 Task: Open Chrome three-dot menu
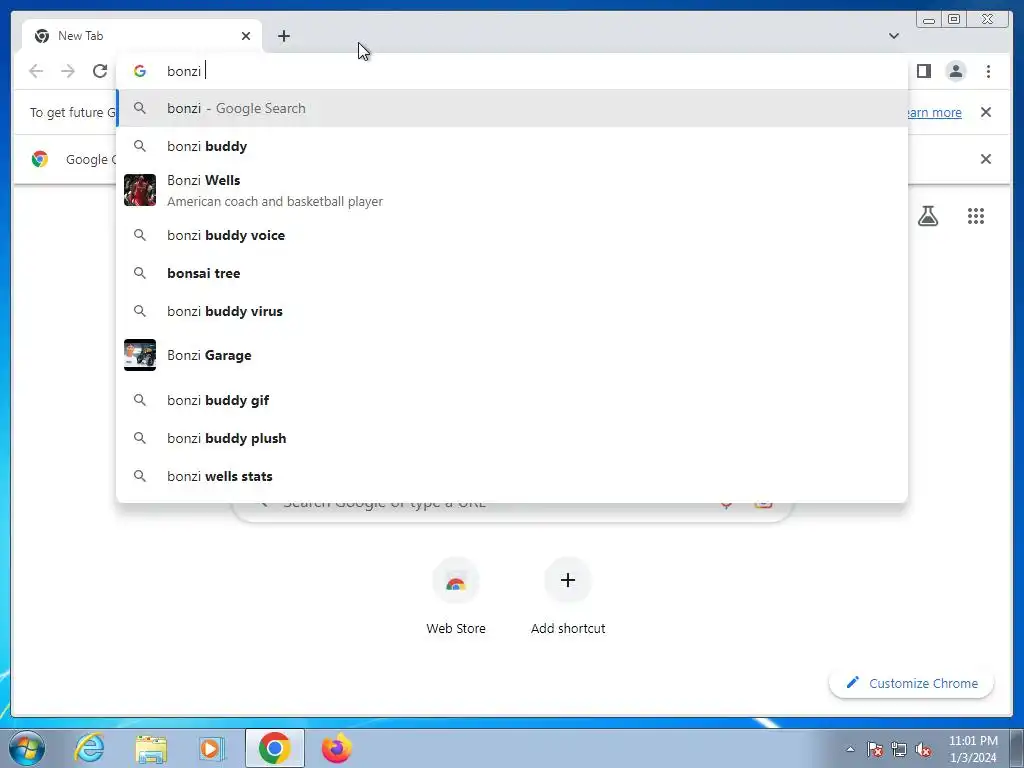click(x=988, y=71)
